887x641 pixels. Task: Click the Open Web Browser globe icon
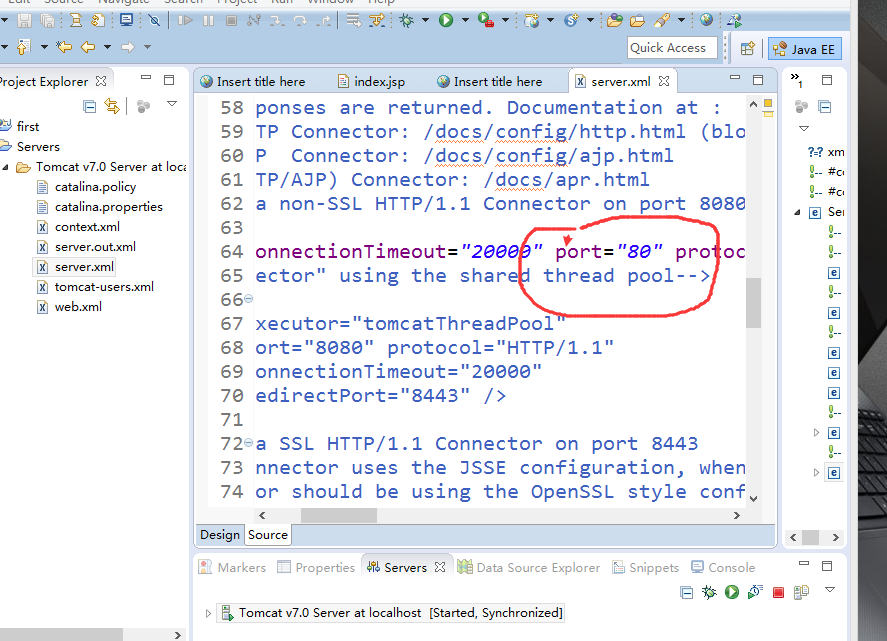pos(706,20)
